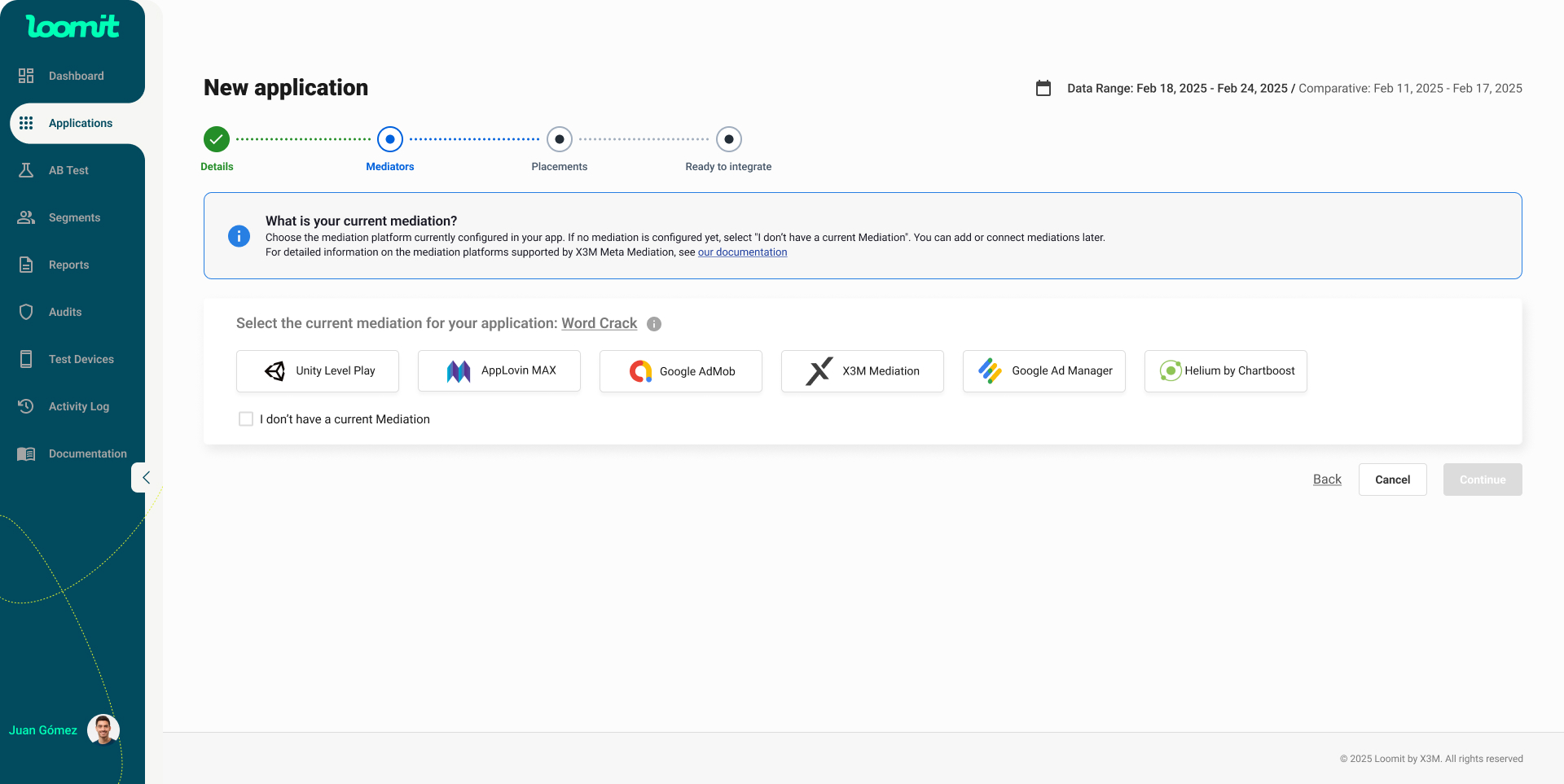Image resolution: width=1564 pixels, height=784 pixels.
Task: Collapse the sidebar with chevron arrow
Action: click(x=146, y=478)
